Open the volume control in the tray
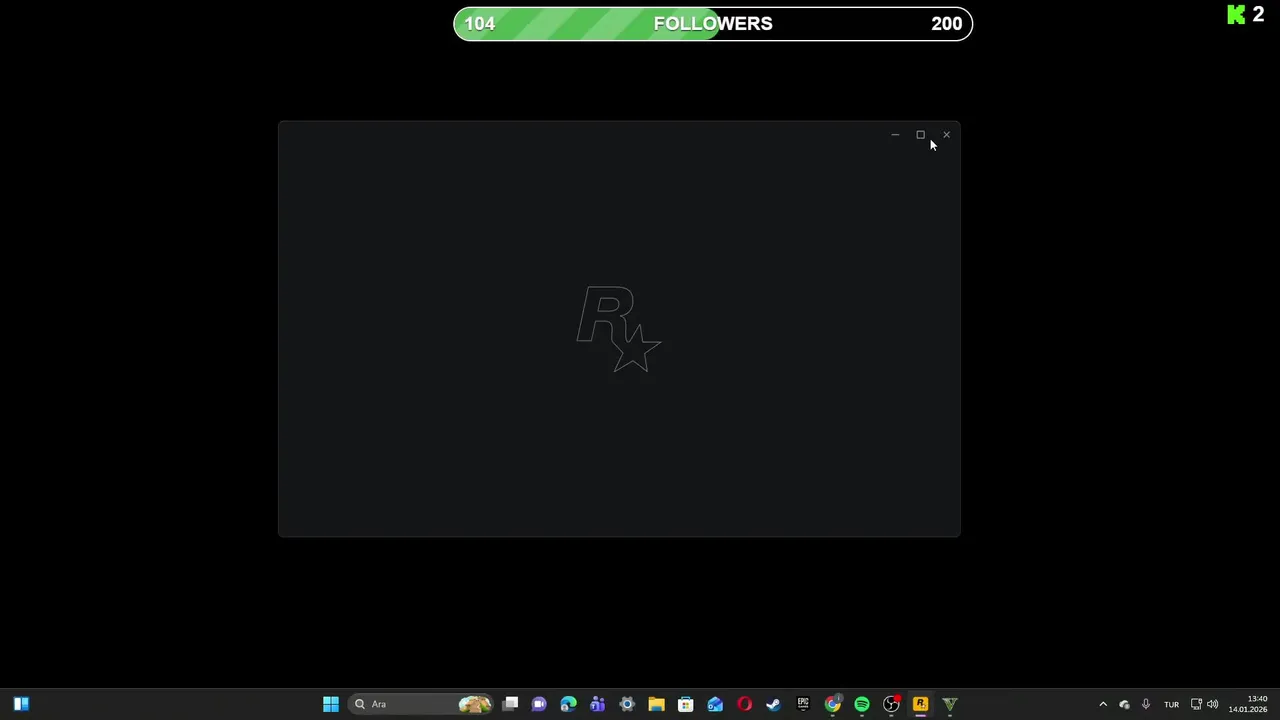 pos(1213,704)
